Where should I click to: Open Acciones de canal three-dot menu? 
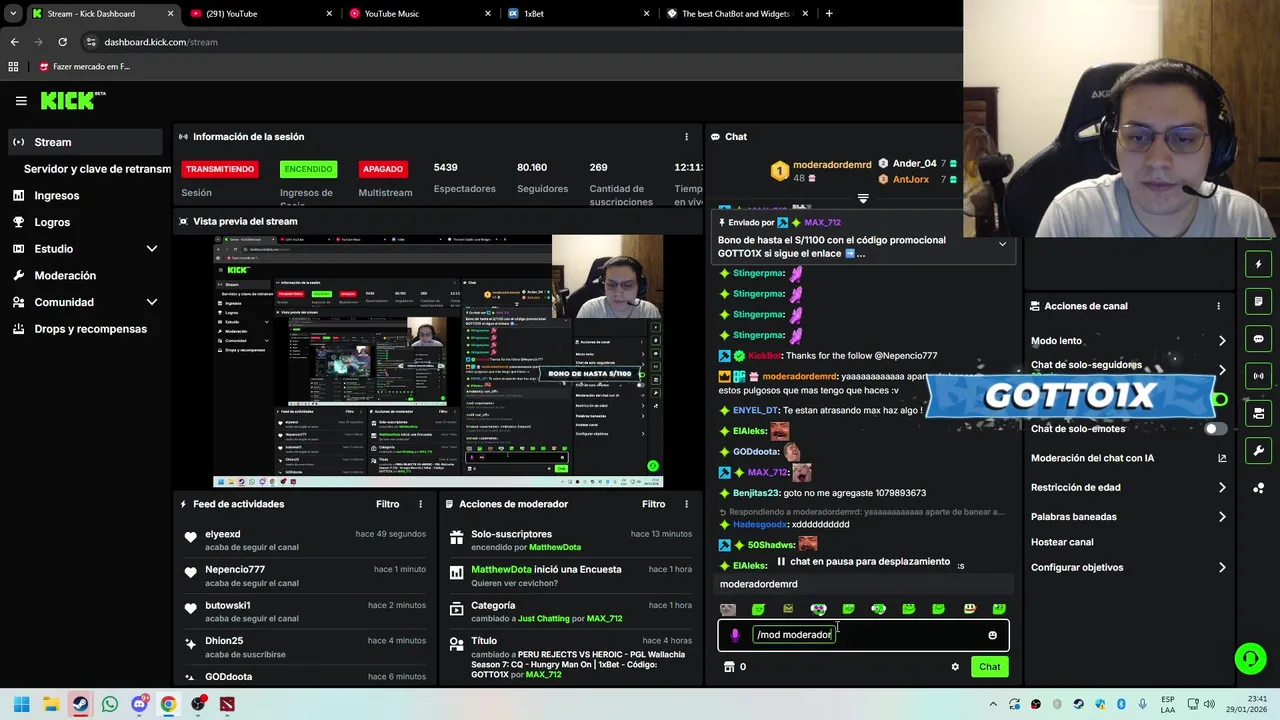coord(1218,306)
